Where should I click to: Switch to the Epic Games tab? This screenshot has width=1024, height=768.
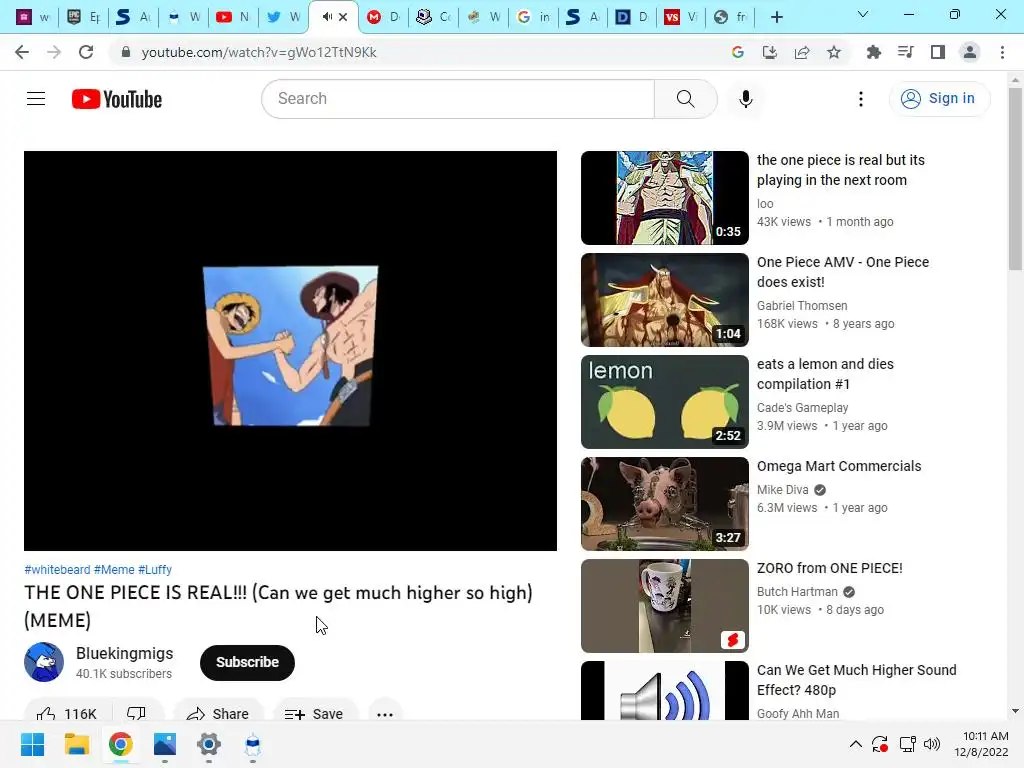(84, 17)
